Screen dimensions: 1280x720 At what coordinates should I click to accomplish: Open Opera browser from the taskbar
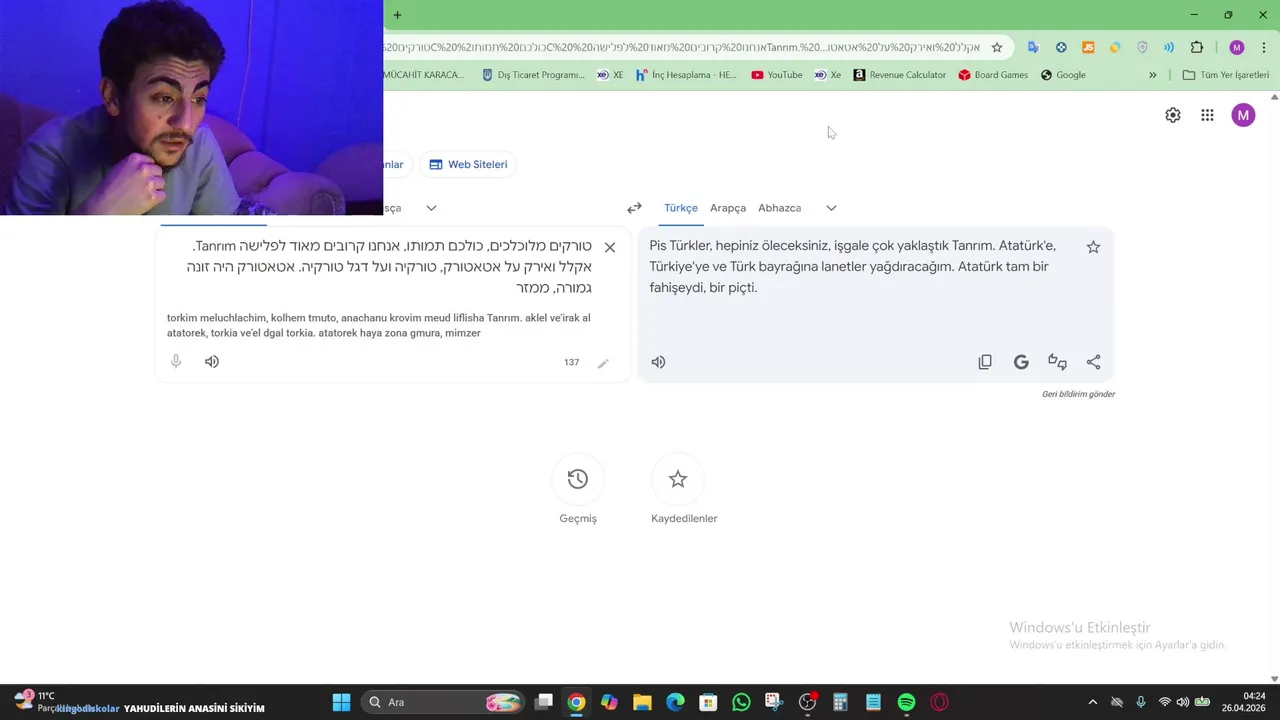(939, 702)
